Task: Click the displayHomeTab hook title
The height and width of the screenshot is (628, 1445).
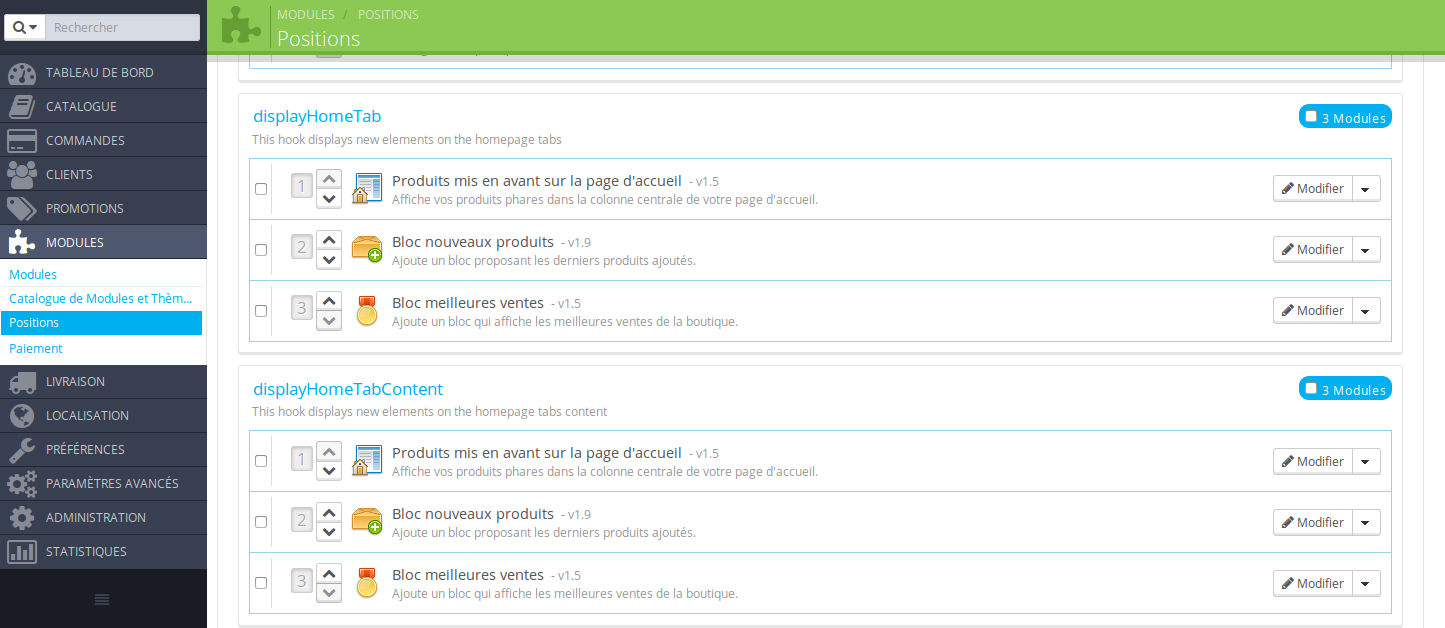Action: click(x=317, y=117)
